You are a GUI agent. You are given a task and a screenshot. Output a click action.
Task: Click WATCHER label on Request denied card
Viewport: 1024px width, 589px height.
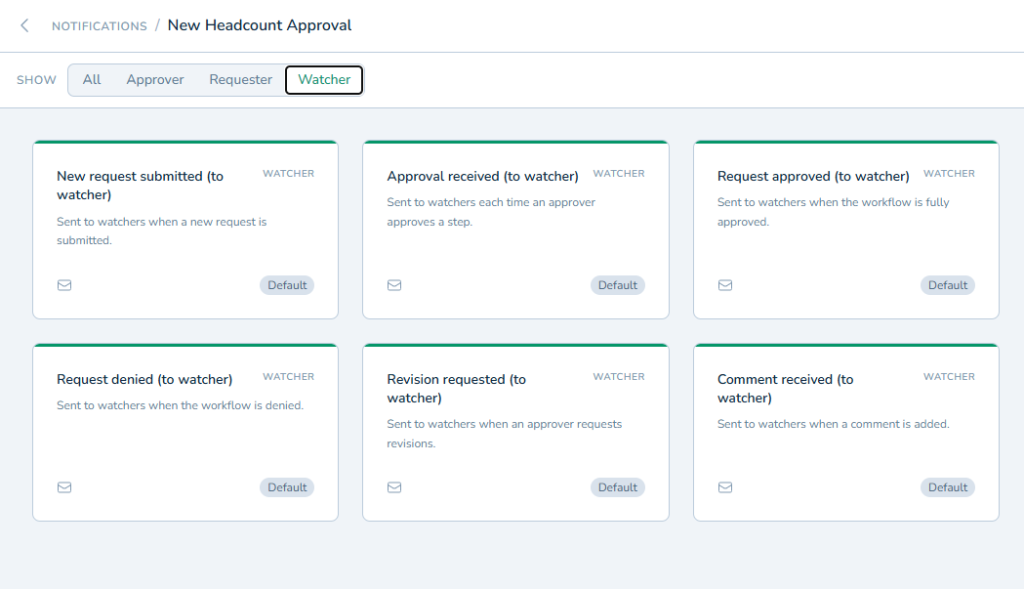point(289,377)
